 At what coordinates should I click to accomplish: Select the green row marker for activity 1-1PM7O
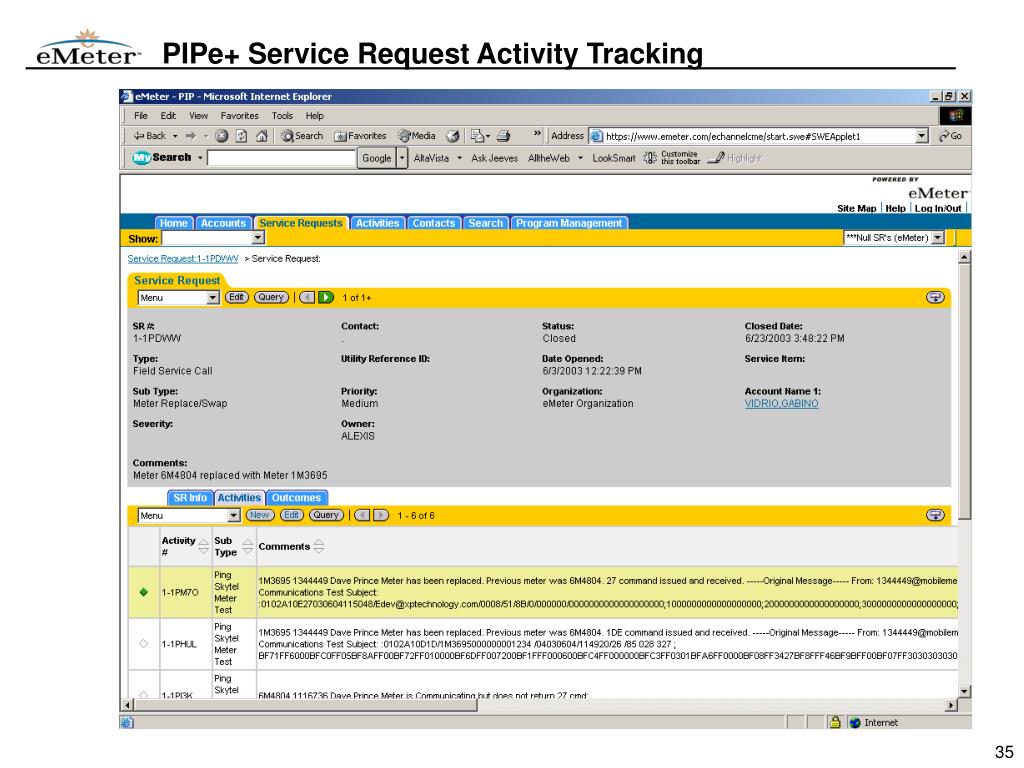tap(144, 592)
